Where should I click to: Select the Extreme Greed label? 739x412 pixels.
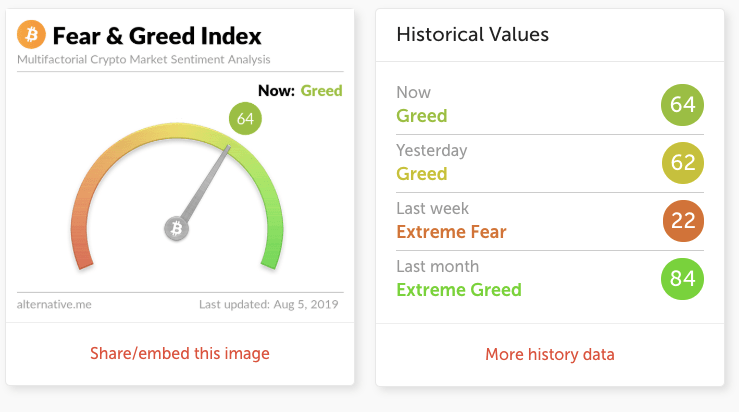pyautogui.click(x=459, y=290)
